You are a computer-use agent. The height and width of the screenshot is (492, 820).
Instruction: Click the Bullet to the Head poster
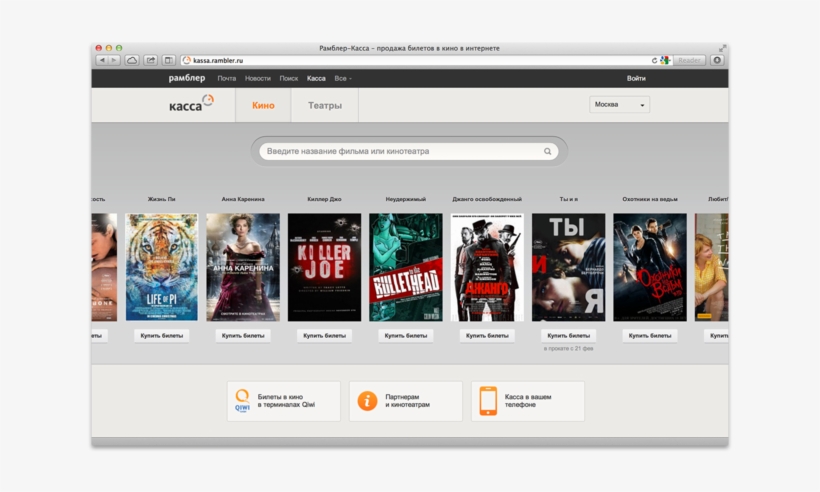tap(406, 267)
